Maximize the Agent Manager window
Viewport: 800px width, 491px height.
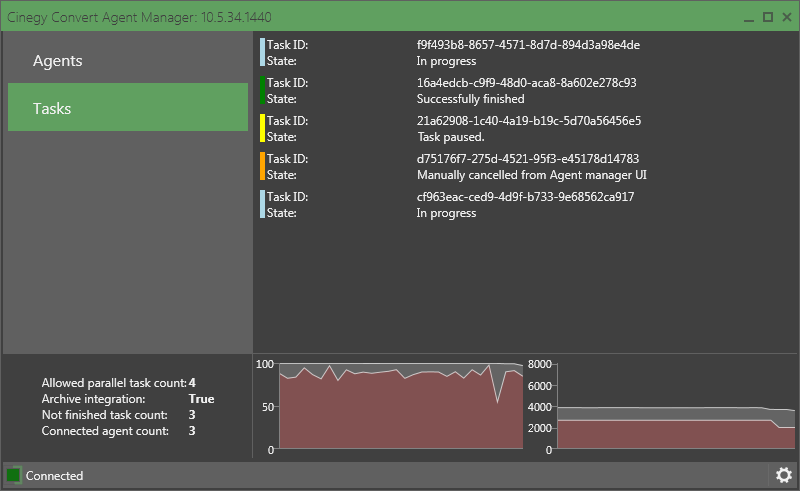[767, 17]
